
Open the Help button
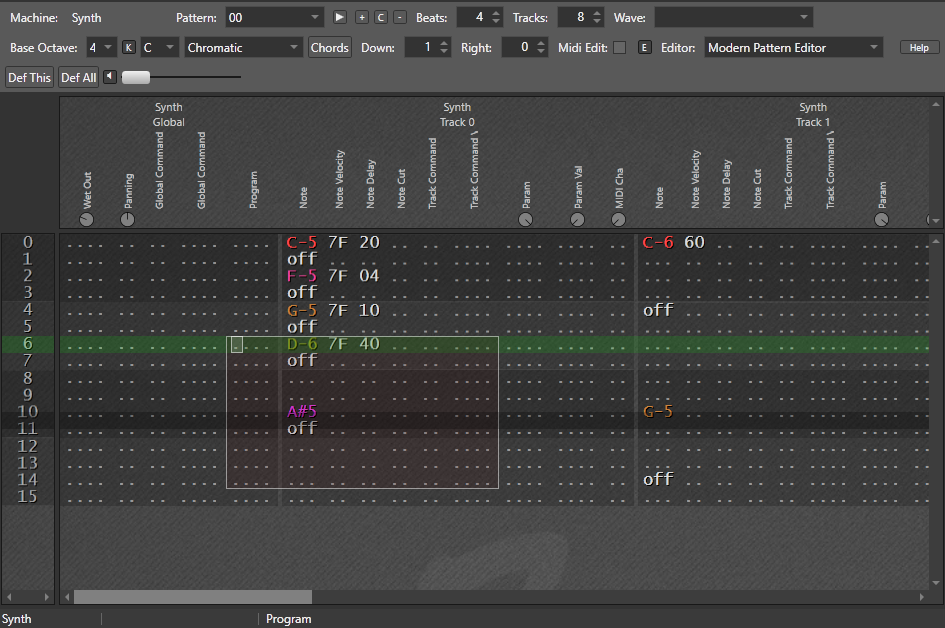pos(919,47)
